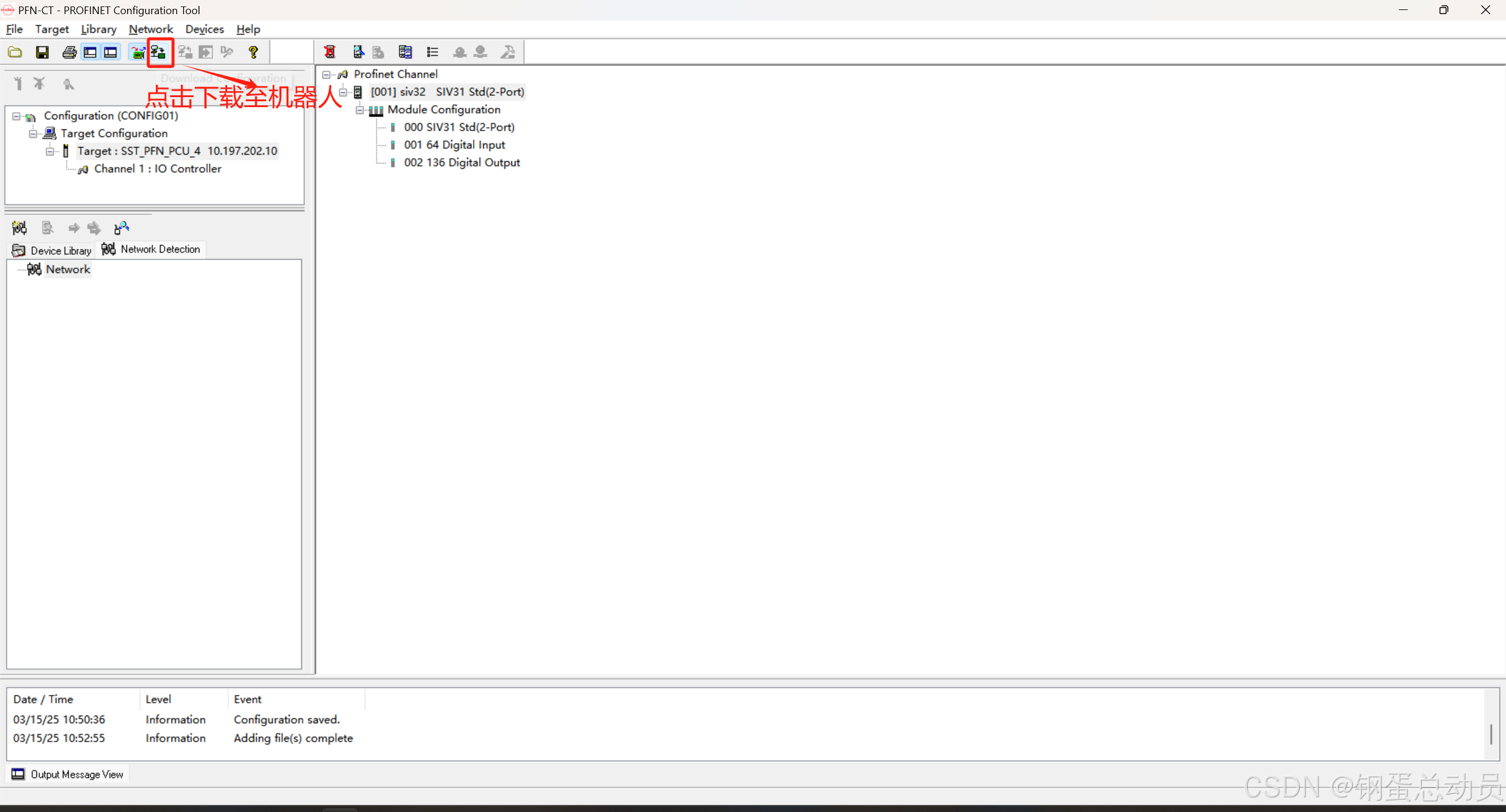Click the Download Configuration toolbar icon

click(x=158, y=52)
